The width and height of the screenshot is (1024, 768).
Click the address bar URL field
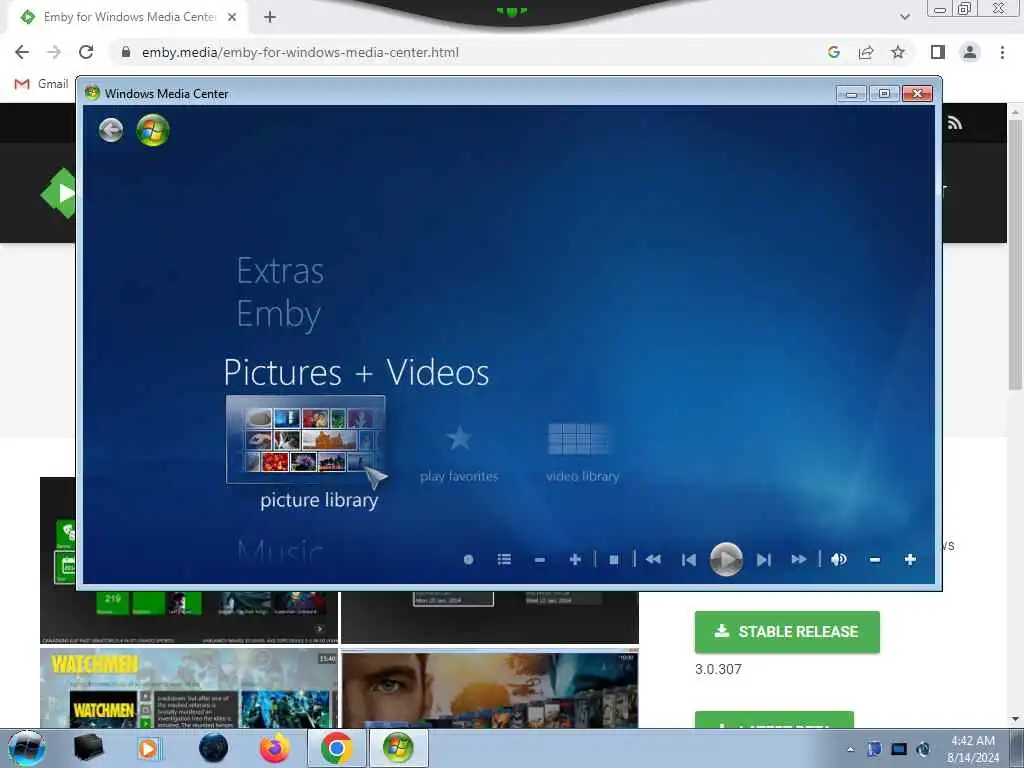[300, 52]
